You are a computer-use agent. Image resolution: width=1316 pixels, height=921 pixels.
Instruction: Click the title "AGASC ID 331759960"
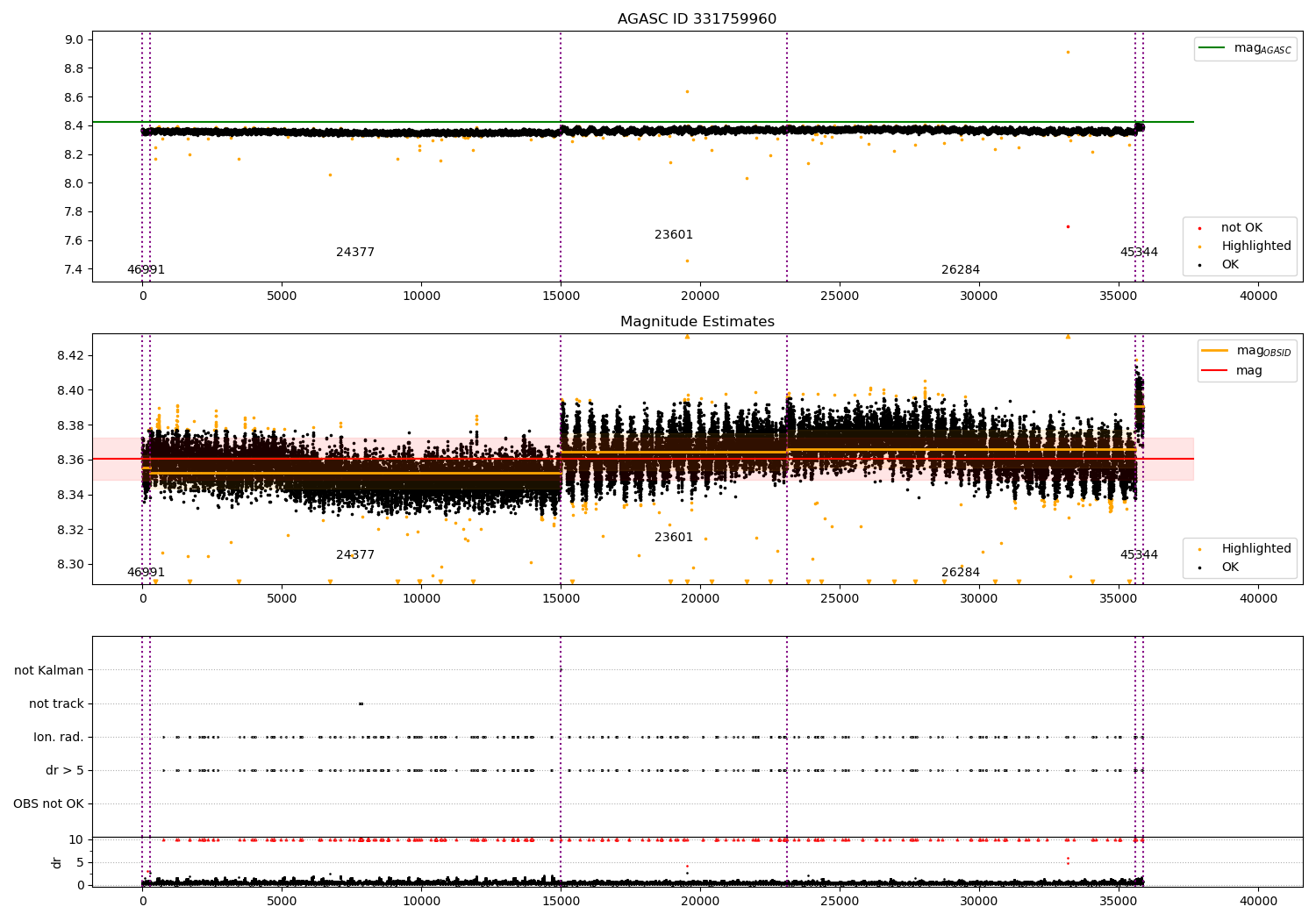[697, 19]
